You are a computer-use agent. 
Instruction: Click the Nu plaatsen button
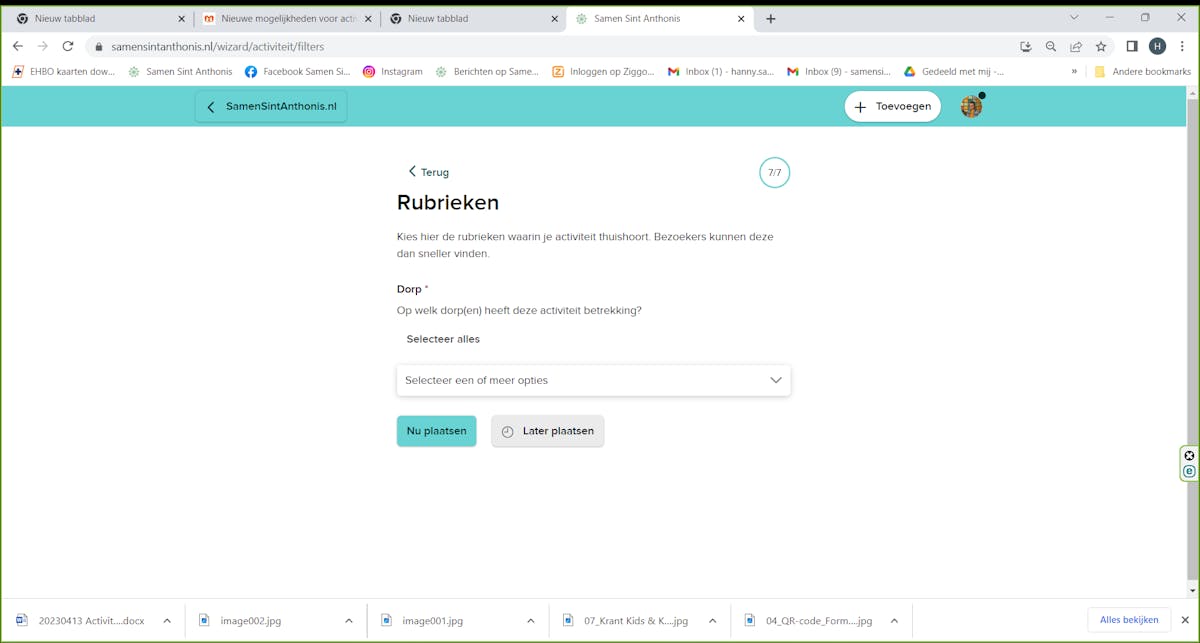436,431
